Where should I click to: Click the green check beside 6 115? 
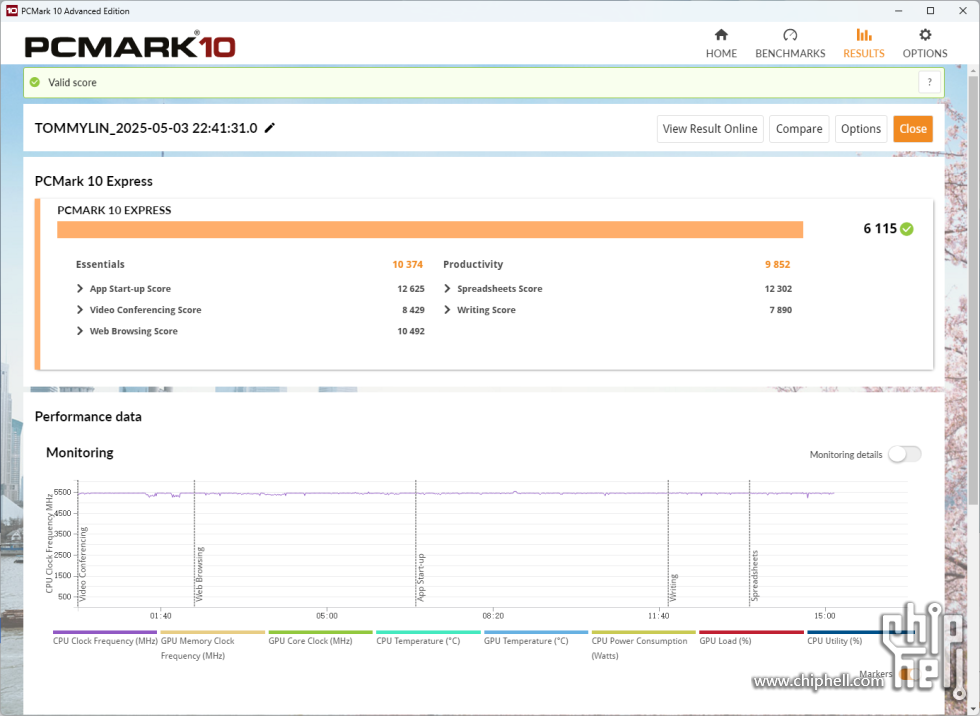(907, 229)
